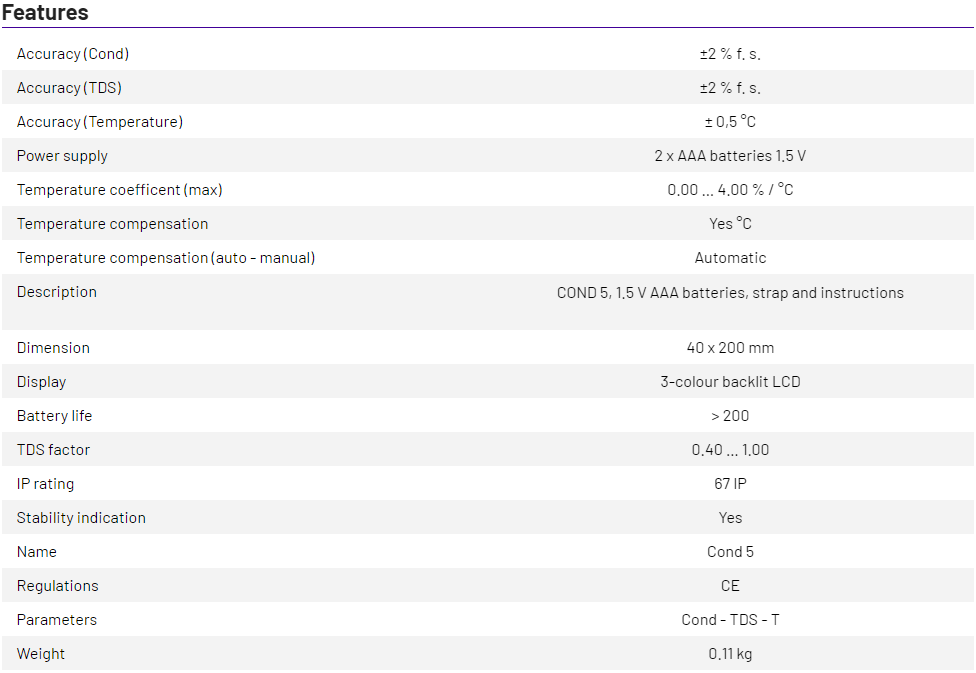The image size is (976, 673).
Task: Click the Features heading
Action: coord(45,13)
